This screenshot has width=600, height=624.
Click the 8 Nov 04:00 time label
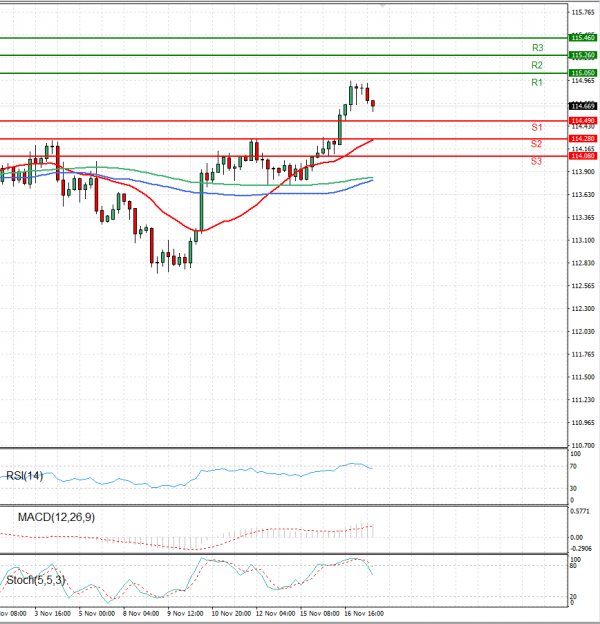tap(141, 613)
